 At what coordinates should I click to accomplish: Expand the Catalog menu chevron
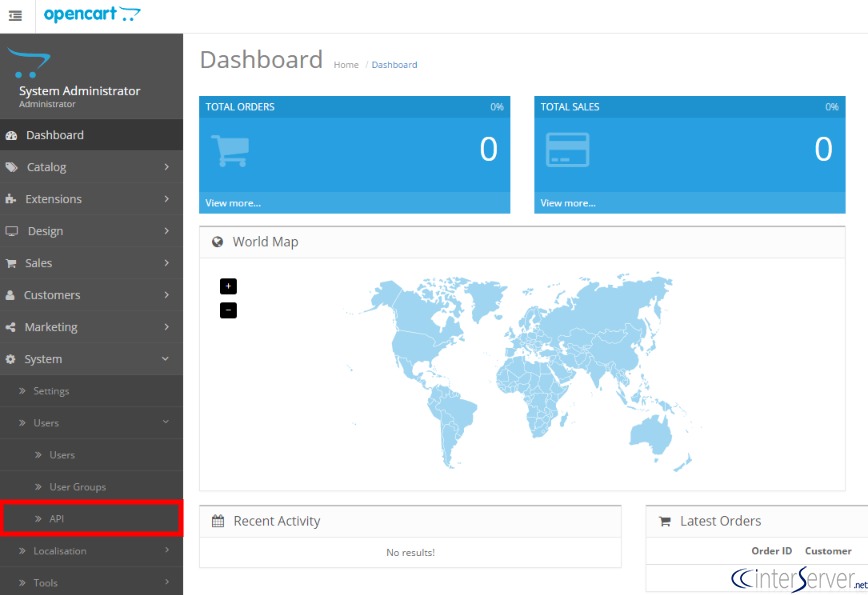coord(167,167)
